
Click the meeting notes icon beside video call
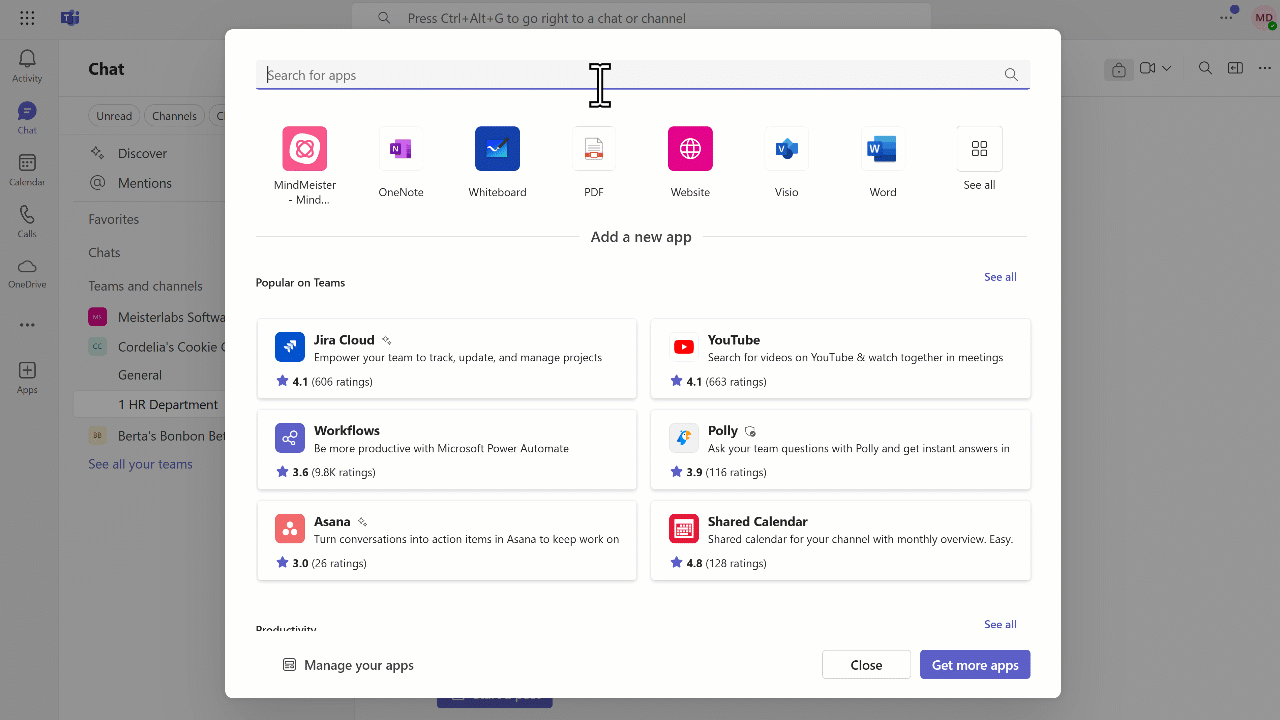pos(1119,69)
